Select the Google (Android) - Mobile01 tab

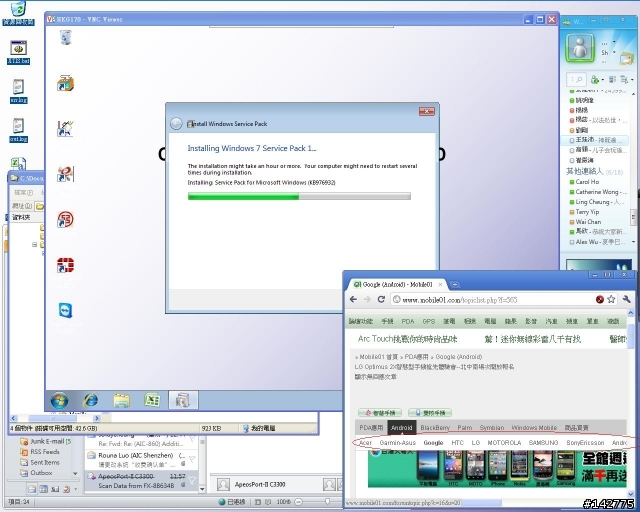click(398, 284)
